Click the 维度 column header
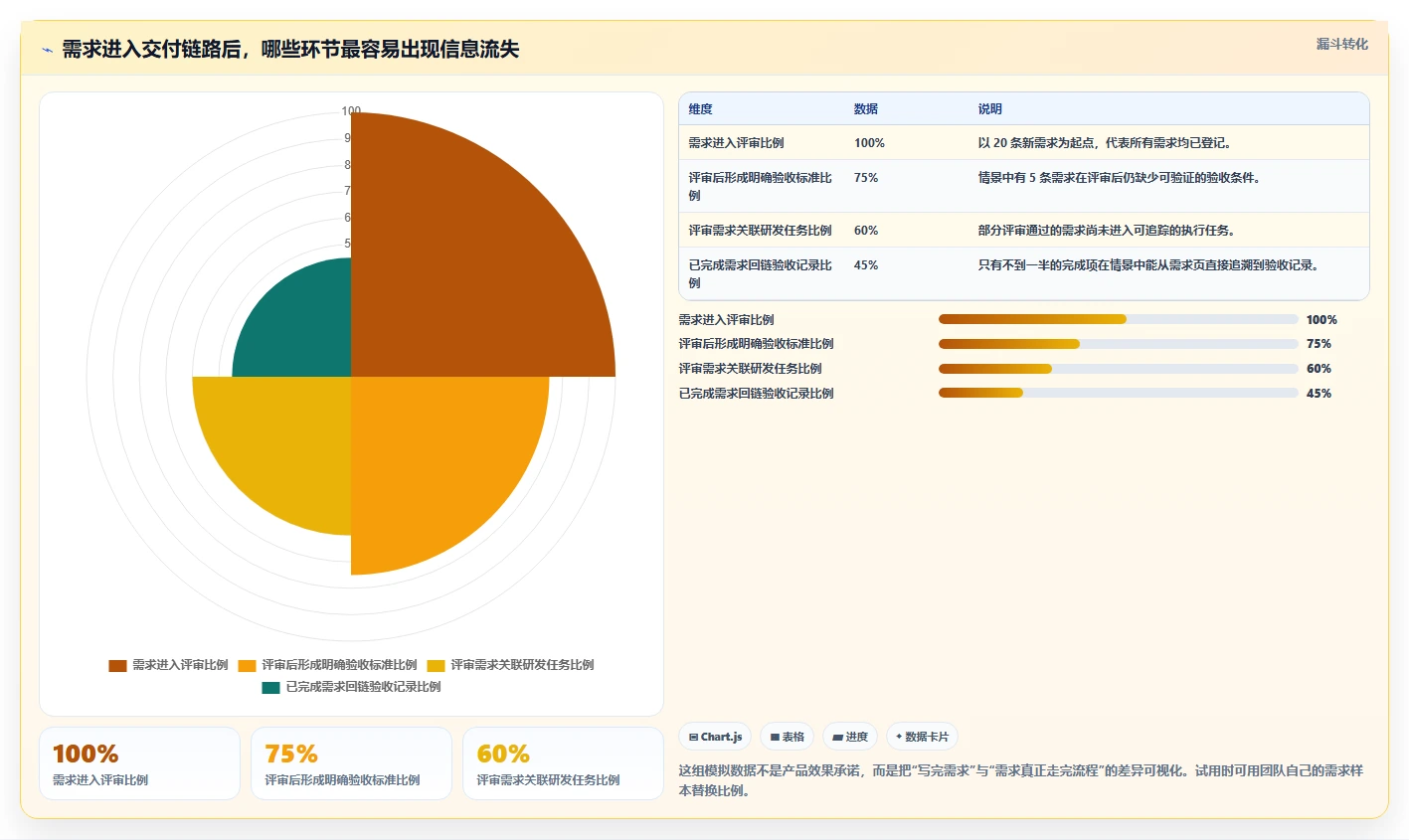Screen dimensions: 1409x840 coord(700,109)
